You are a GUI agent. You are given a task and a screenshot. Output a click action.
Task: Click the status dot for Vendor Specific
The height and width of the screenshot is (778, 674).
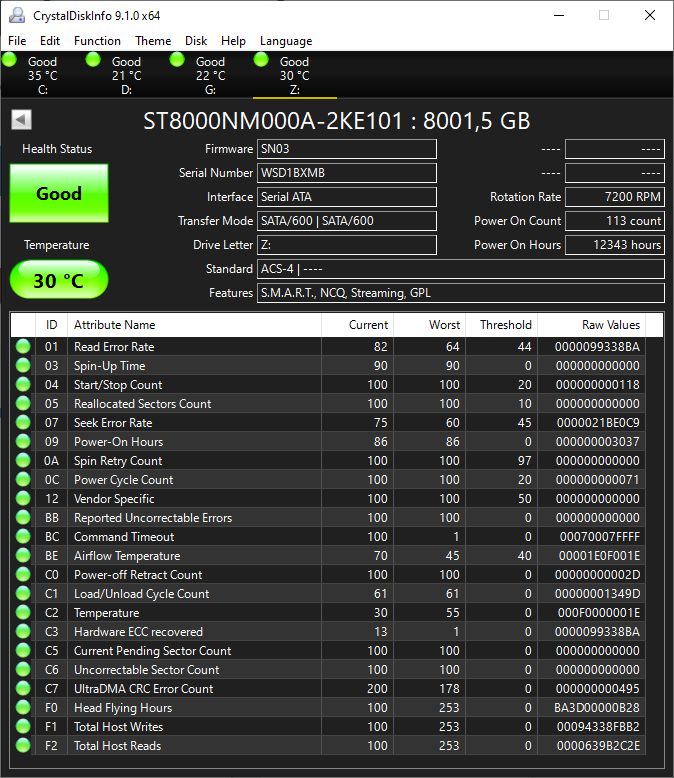point(23,498)
